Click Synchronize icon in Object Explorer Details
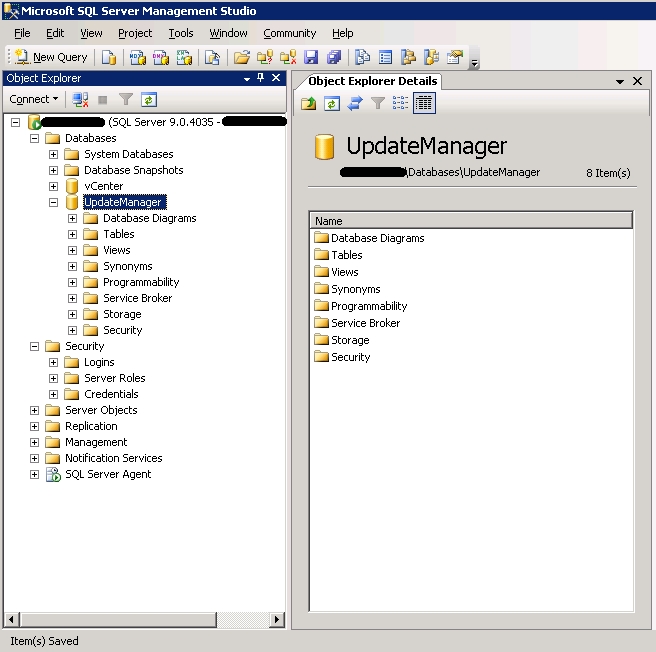Image resolution: width=656 pixels, height=652 pixels. coord(355,103)
